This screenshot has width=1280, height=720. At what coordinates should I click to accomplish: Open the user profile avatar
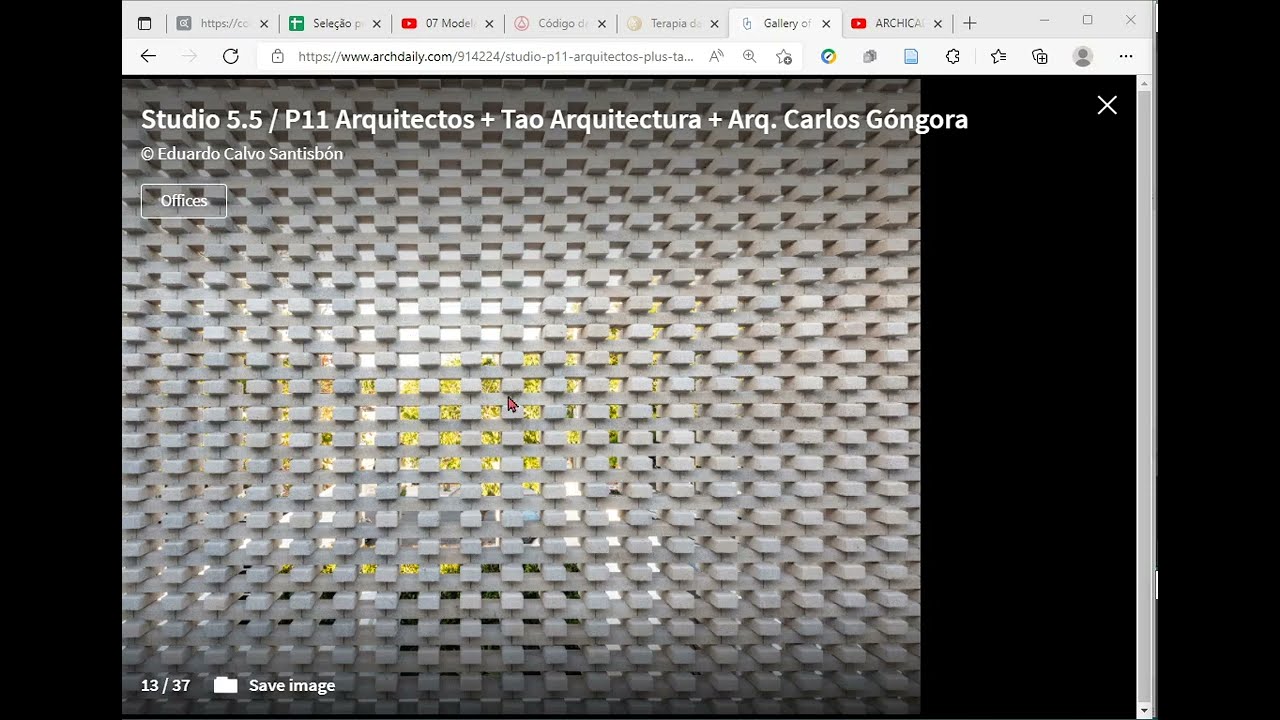[x=1083, y=57]
